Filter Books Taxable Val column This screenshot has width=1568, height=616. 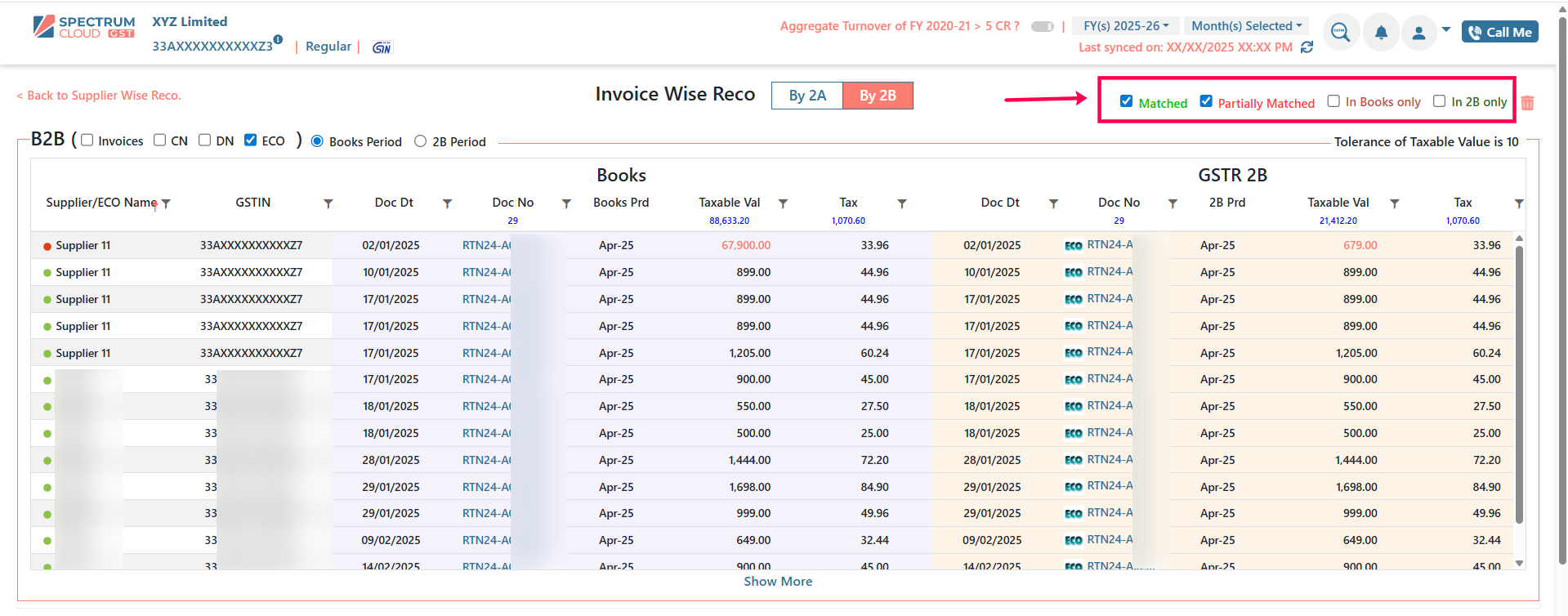783,203
